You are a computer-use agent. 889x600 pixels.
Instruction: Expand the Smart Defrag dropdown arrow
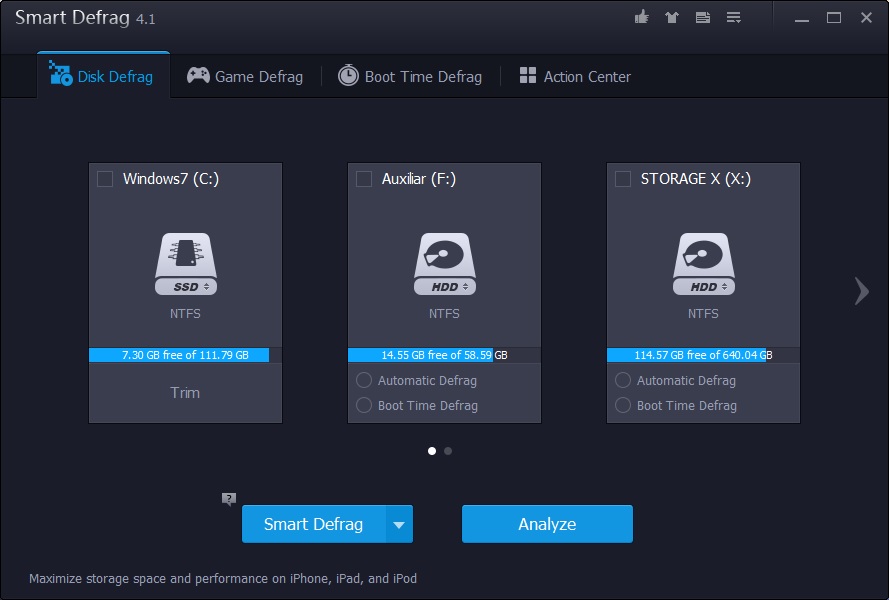pyautogui.click(x=400, y=524)
